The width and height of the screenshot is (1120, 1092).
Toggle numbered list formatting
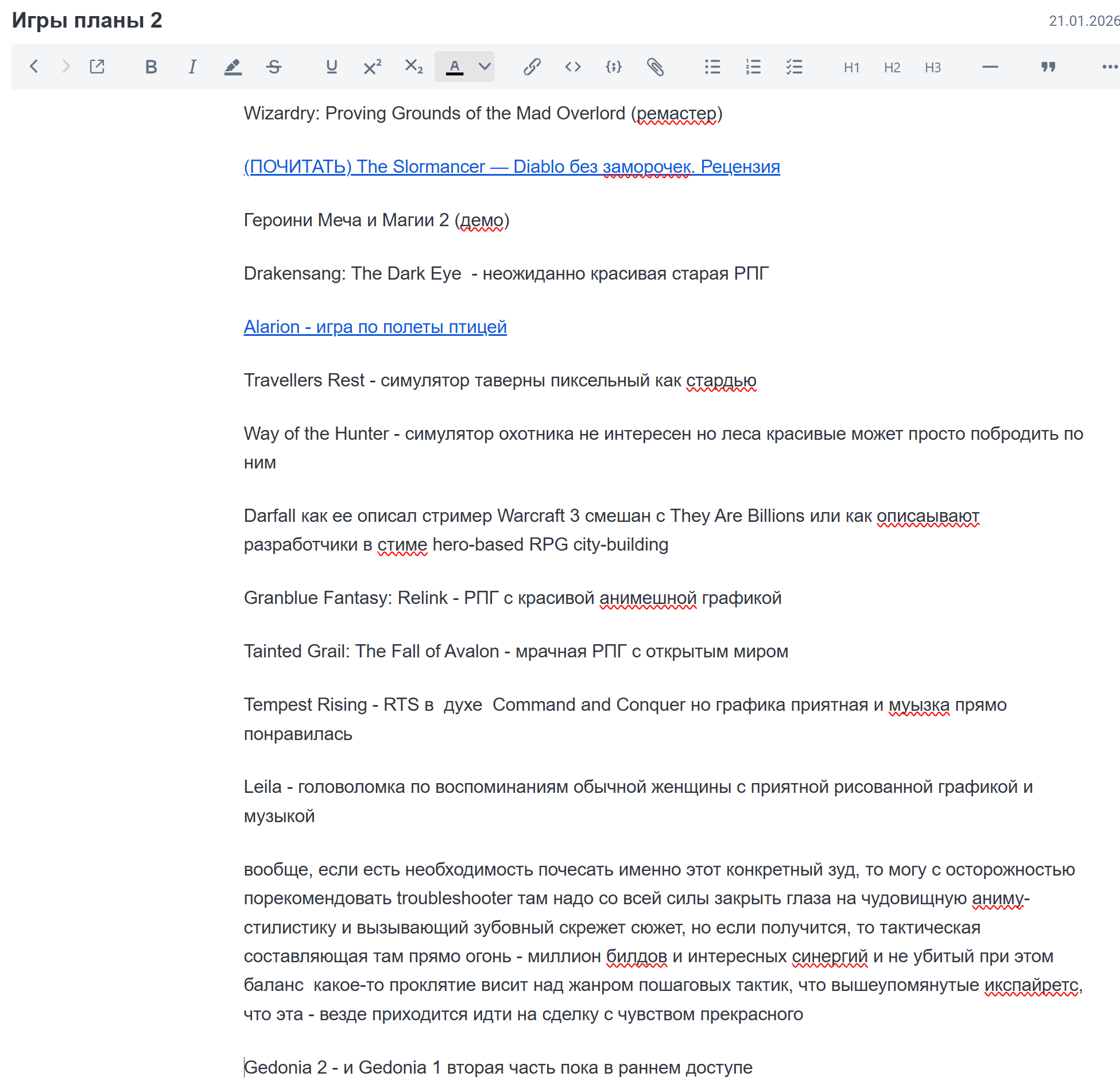pos(753,67)
